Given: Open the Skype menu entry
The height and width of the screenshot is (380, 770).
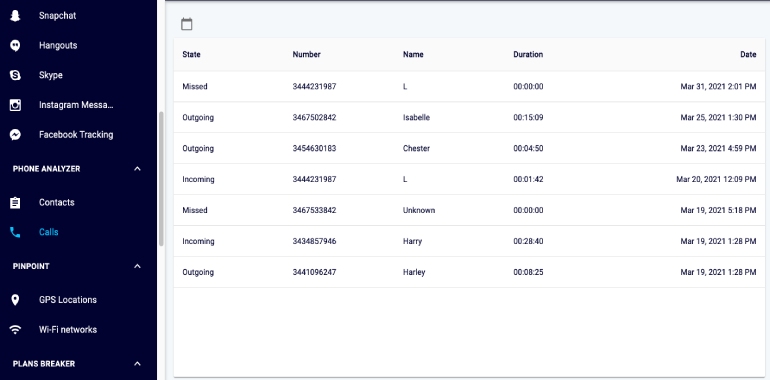Looking at the screenshot, I should [x=51, y=75].
